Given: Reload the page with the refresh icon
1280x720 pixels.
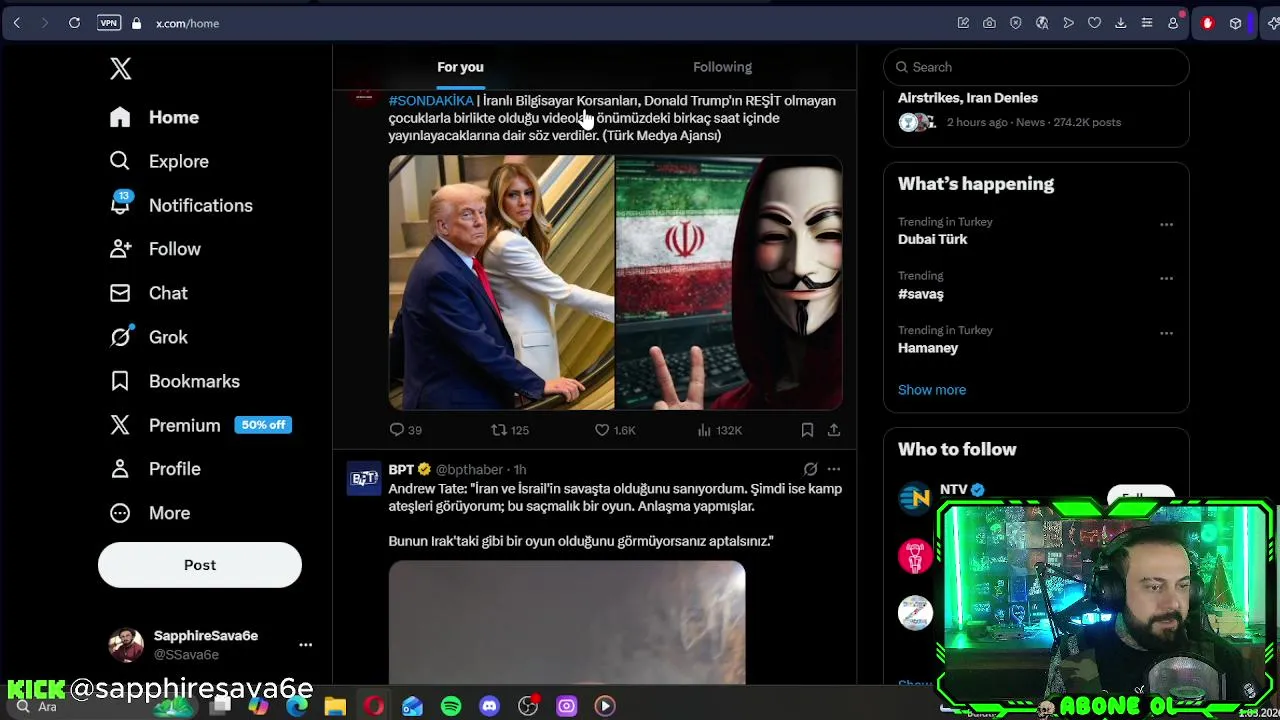Looking at the screenshot, I should tap(74, 23).
